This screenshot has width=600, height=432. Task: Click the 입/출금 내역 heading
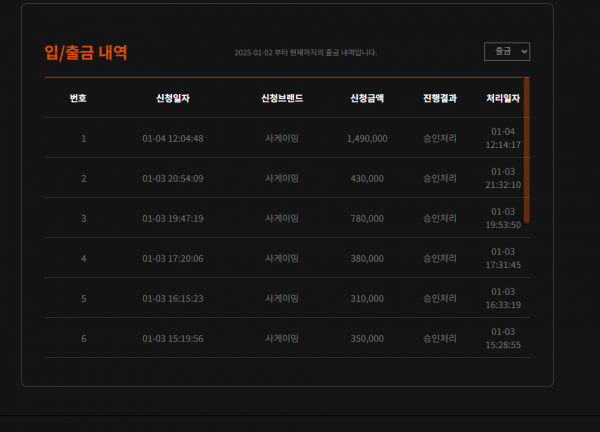point(86,52)
